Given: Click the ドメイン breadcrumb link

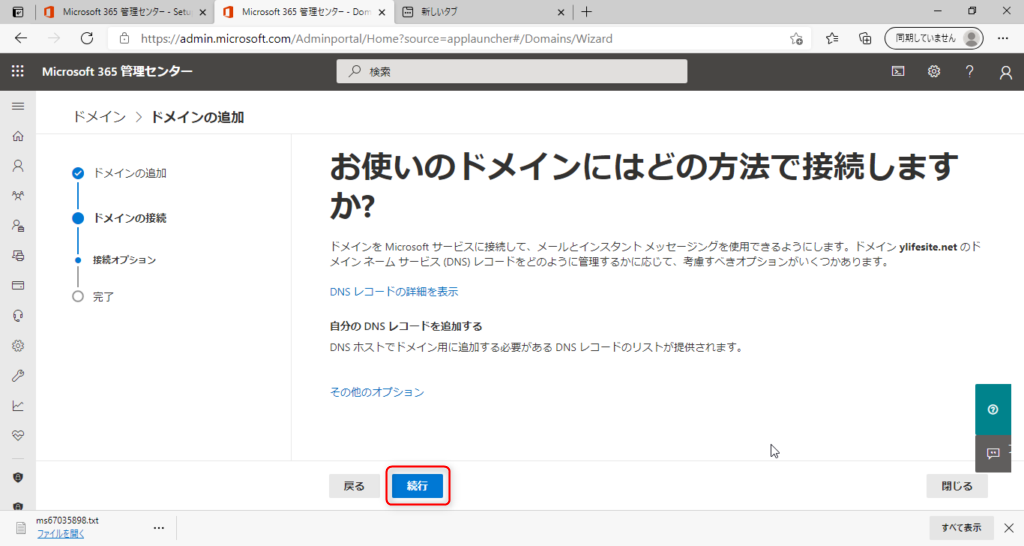Looking at the screenshot, I should point(99,117).
